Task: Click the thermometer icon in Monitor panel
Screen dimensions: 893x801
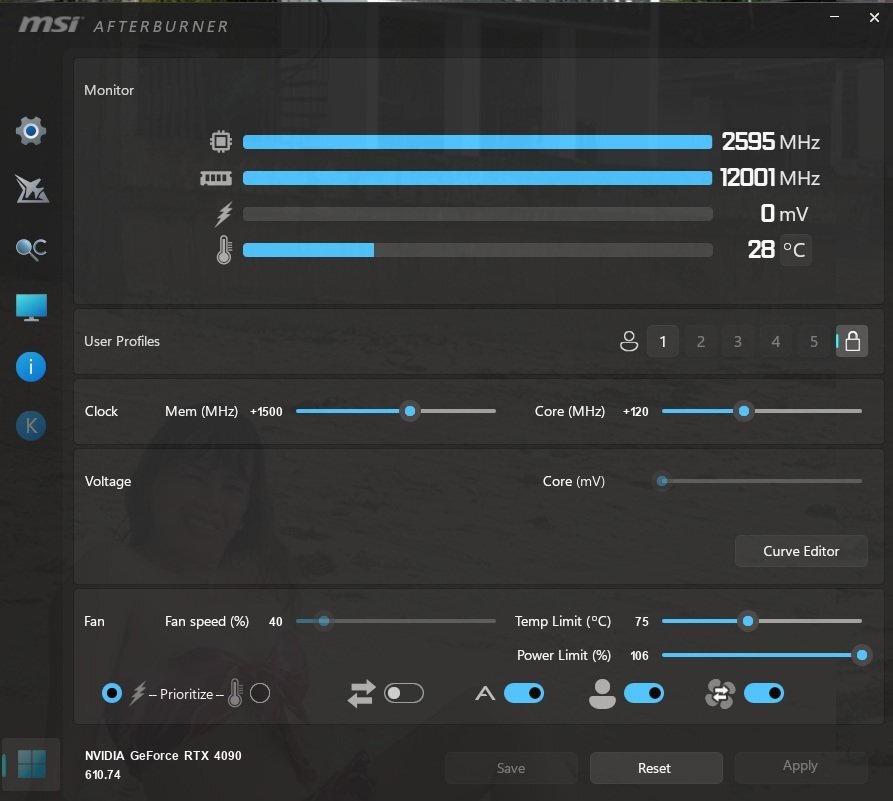Action: point(224,250)
